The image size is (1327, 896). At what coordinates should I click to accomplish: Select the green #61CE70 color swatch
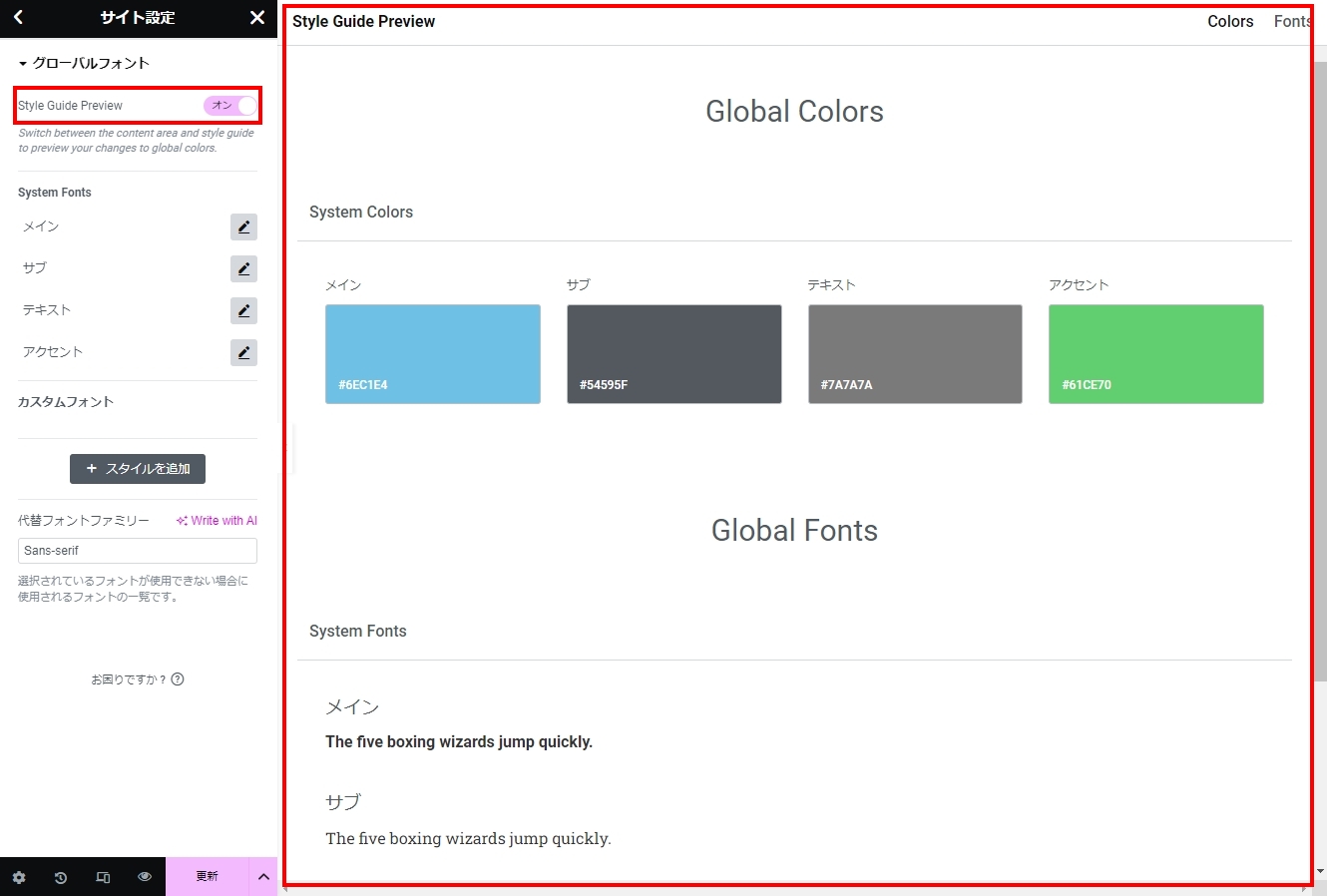pyautogui.click(x=1155, y=354)
